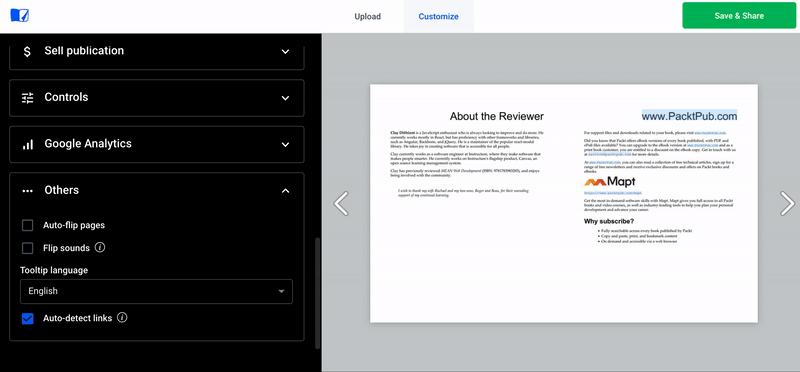Image resolution: width=800 pixels, height=372 pixels.
Task: Click the Google Analytics bar chart icon
Action: point(28,144)
